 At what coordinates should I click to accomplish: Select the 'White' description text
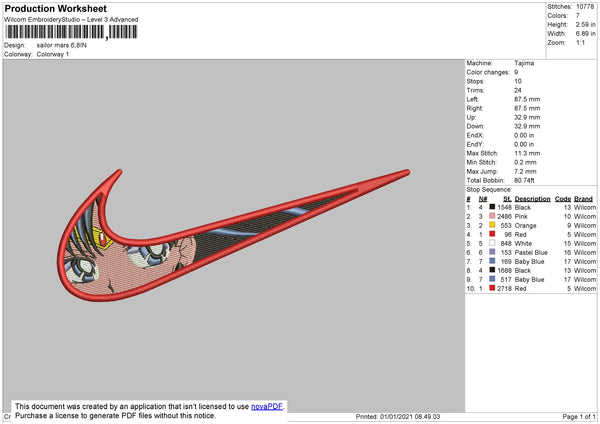[523, 243]
